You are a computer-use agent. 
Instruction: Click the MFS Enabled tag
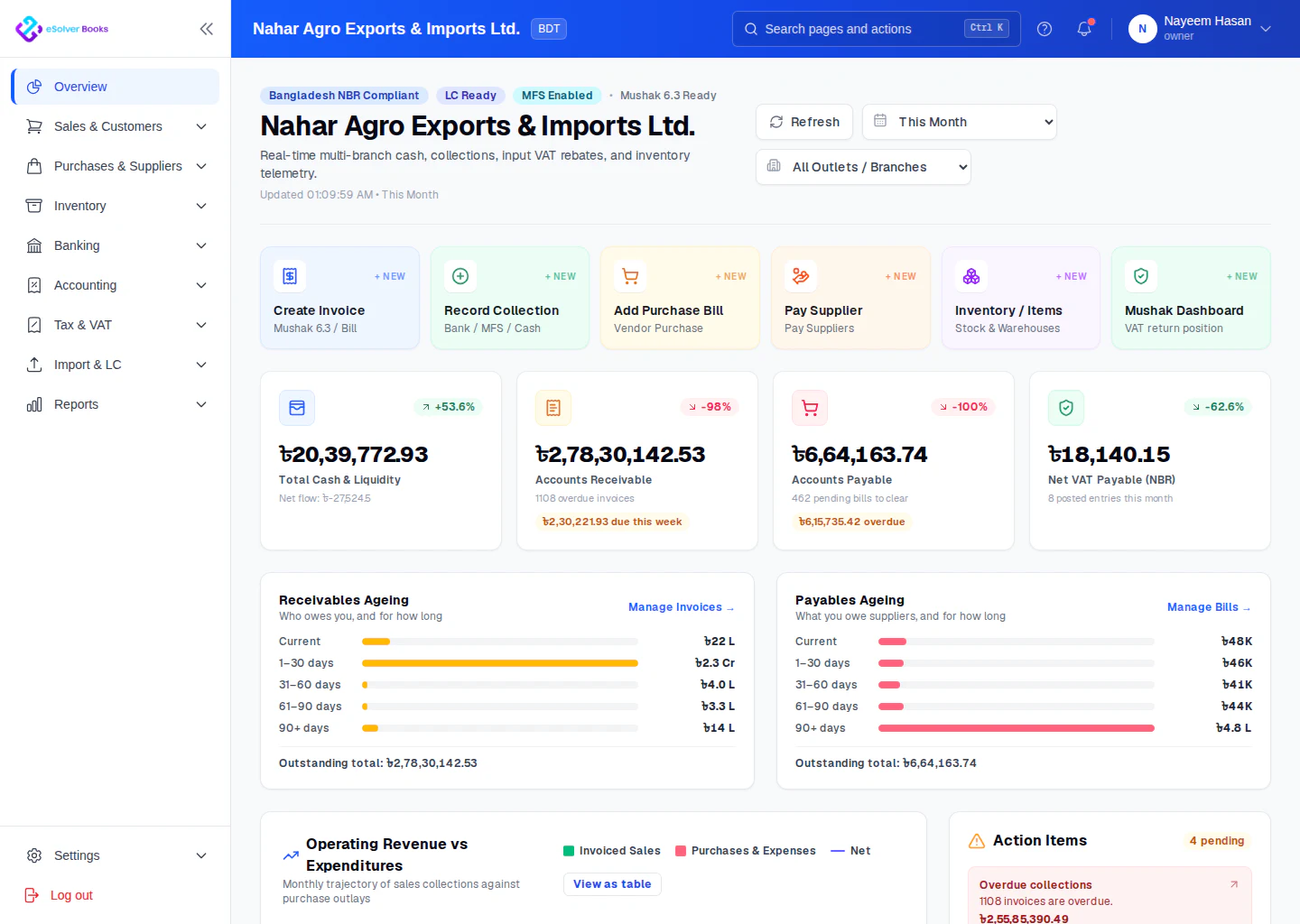(557, 96)
